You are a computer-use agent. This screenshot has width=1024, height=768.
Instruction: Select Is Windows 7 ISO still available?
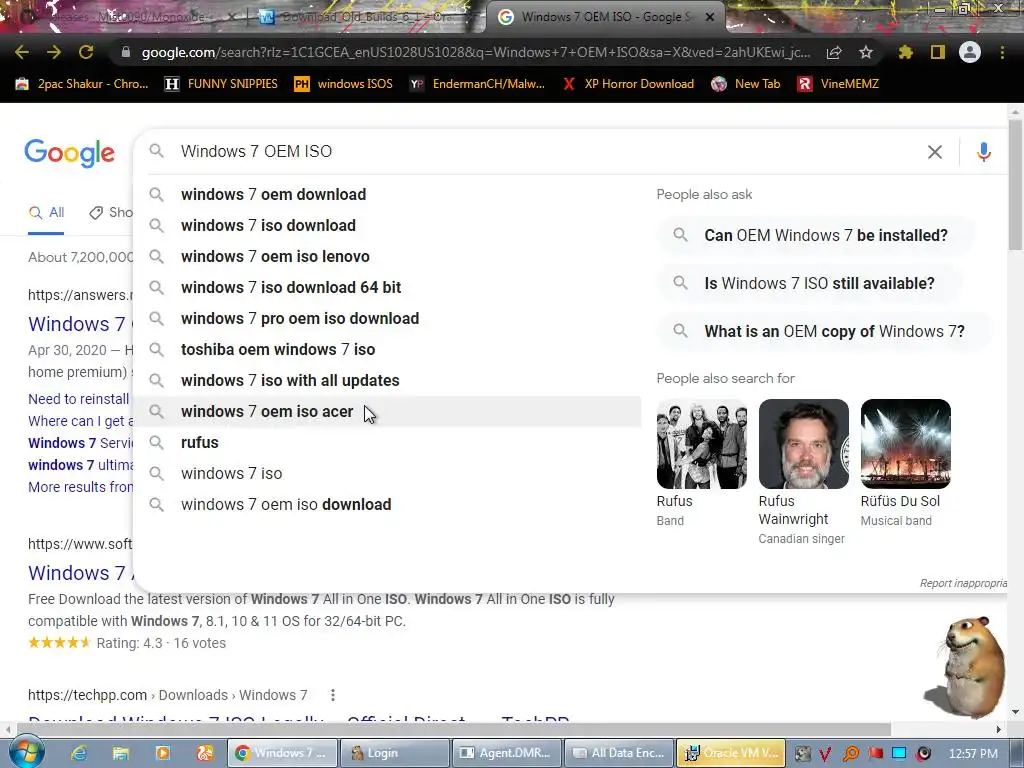click(810, 283)
